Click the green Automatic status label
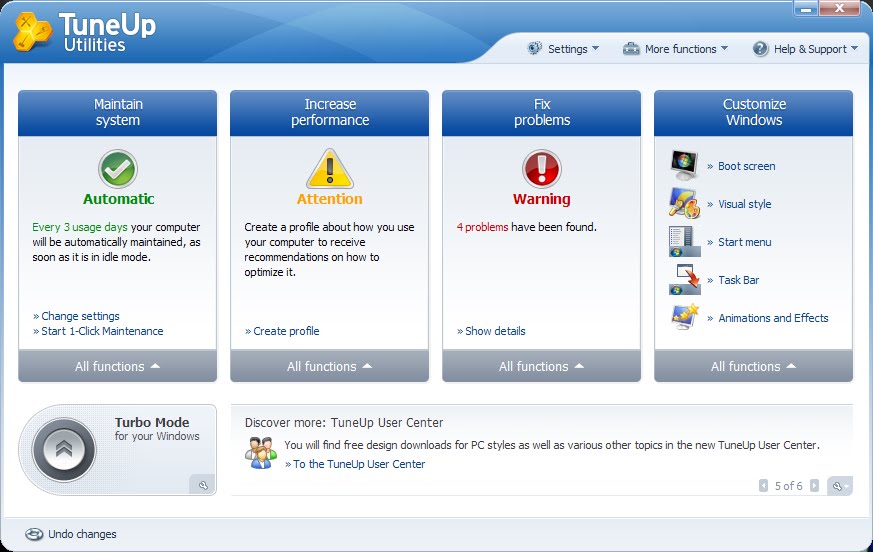Viewport: 873px width, 552px height. (119, 199)
